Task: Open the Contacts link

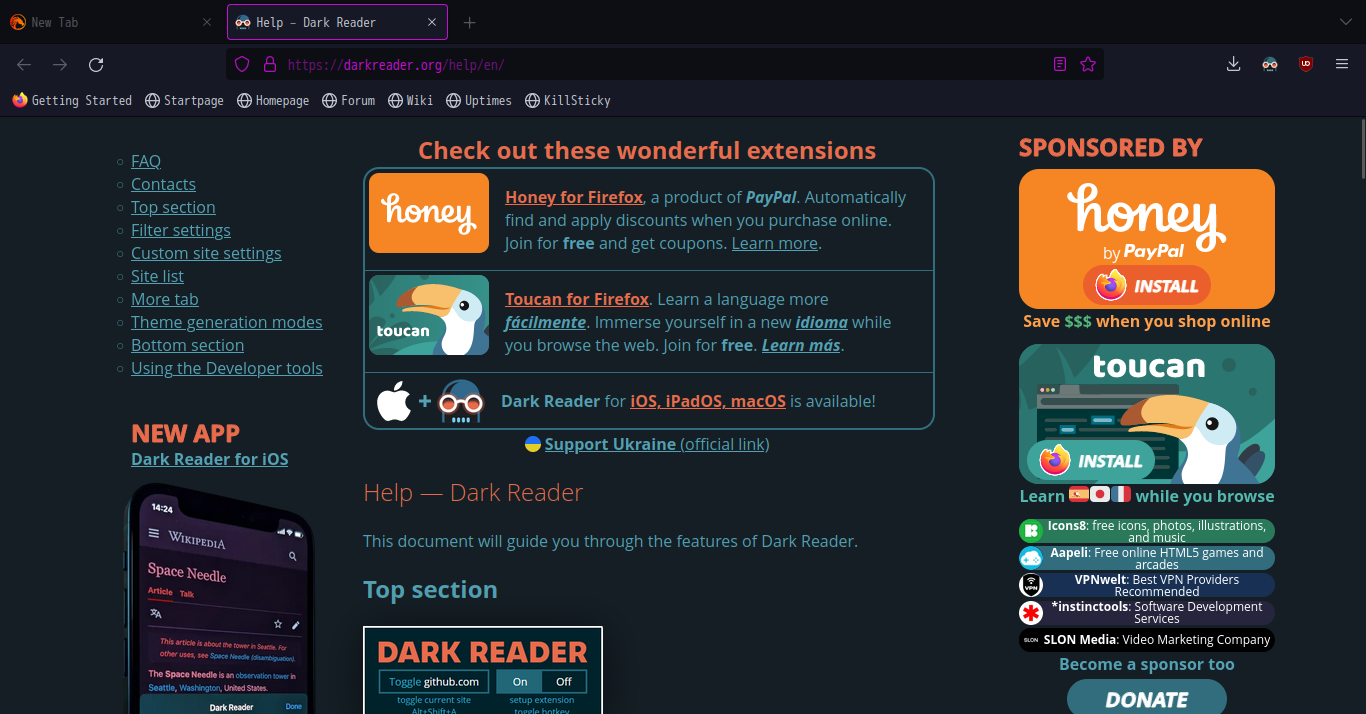Action: point(163,184)
